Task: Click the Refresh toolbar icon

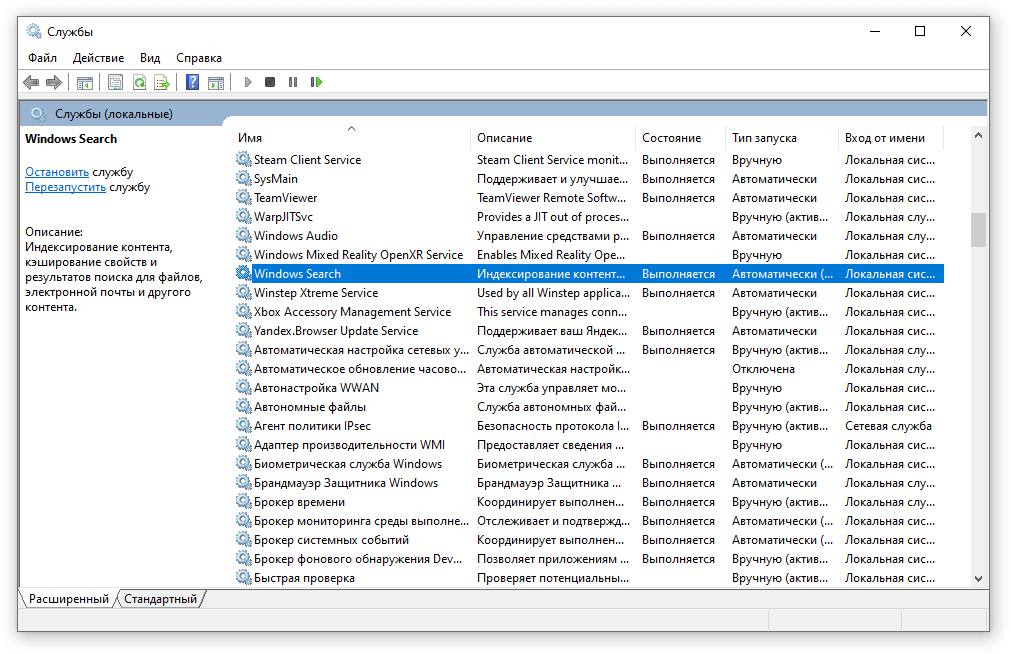Action: 139,82
